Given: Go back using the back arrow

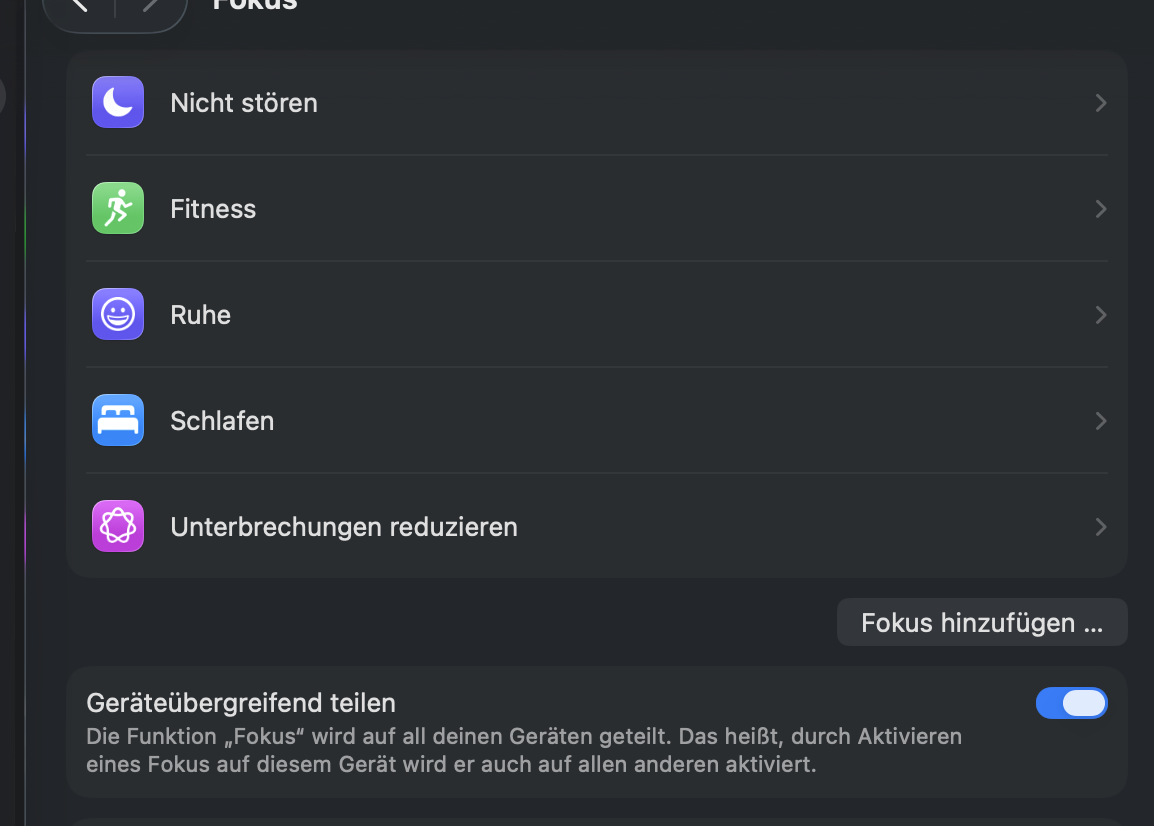Looking at the screenshot, I should pos(80,5).
